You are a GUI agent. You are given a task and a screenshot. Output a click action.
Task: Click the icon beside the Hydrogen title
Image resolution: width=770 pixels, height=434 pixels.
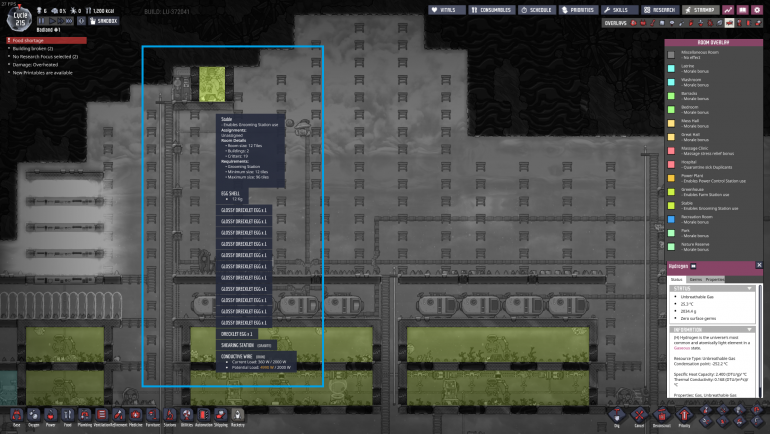[693, 266]
